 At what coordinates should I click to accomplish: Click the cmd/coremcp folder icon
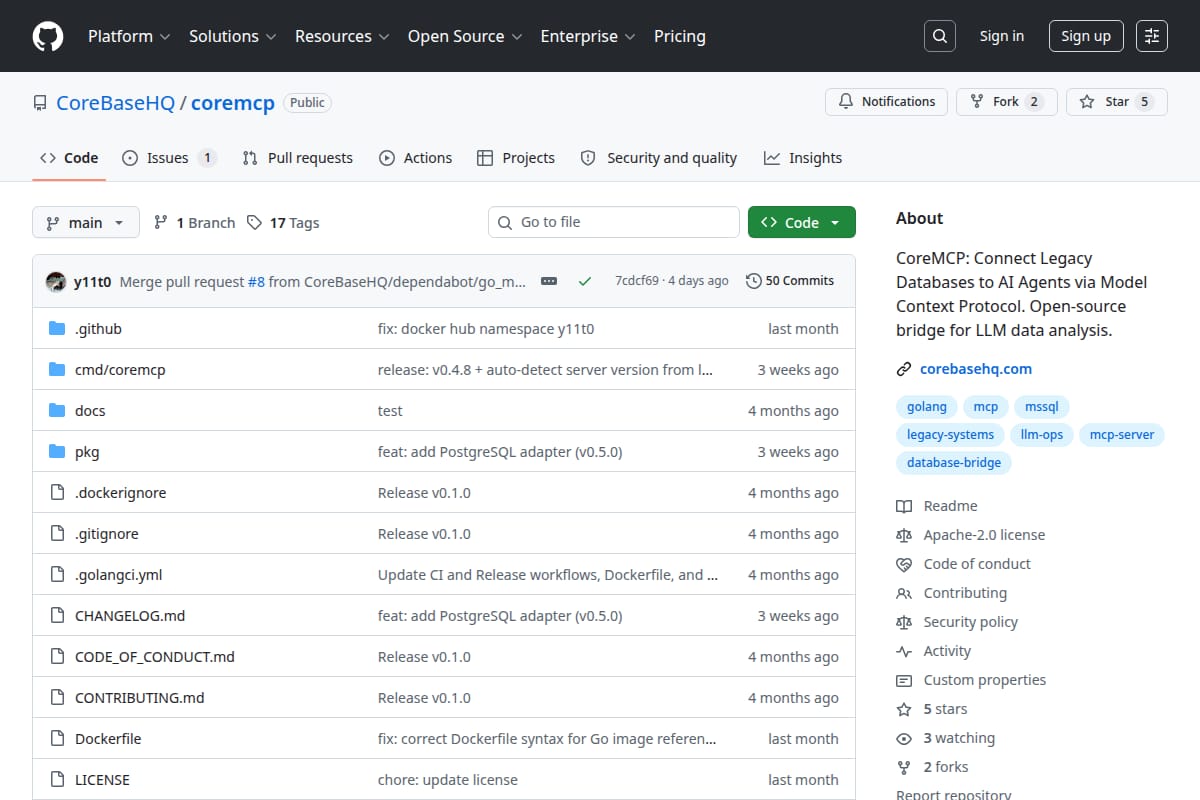[x=57, y=370]
